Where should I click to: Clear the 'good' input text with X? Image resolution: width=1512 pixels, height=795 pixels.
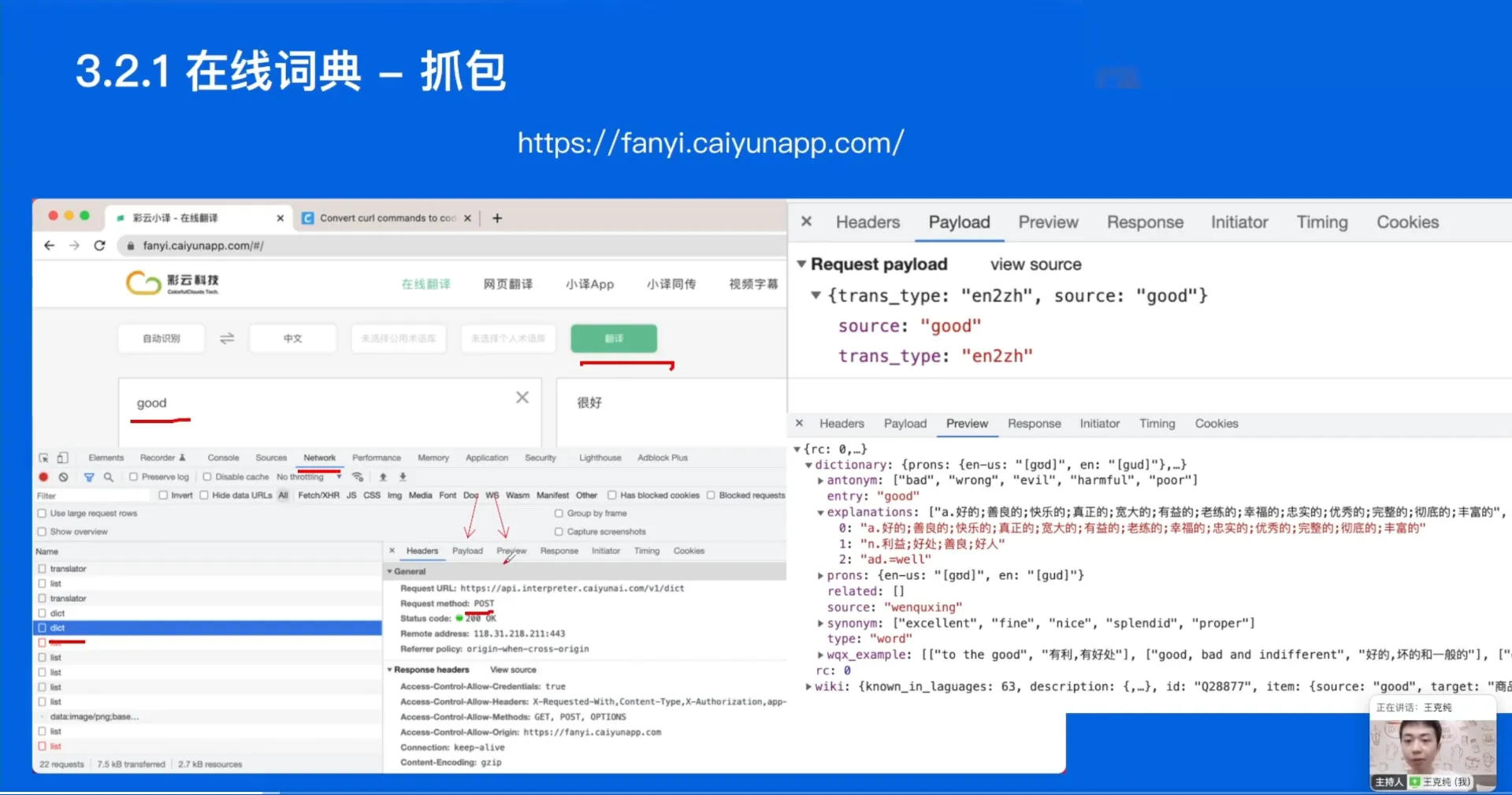click(522, 398)
